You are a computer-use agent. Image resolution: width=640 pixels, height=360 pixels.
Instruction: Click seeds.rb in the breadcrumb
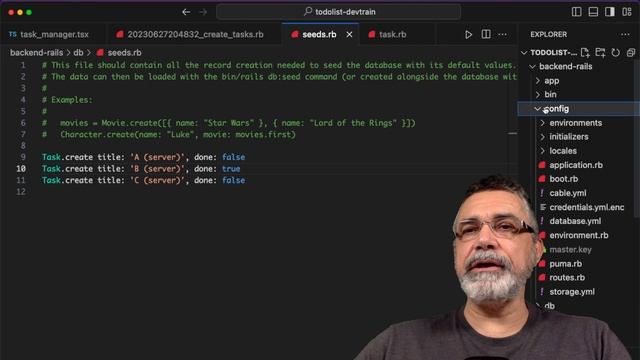click(x=124, y=53)
